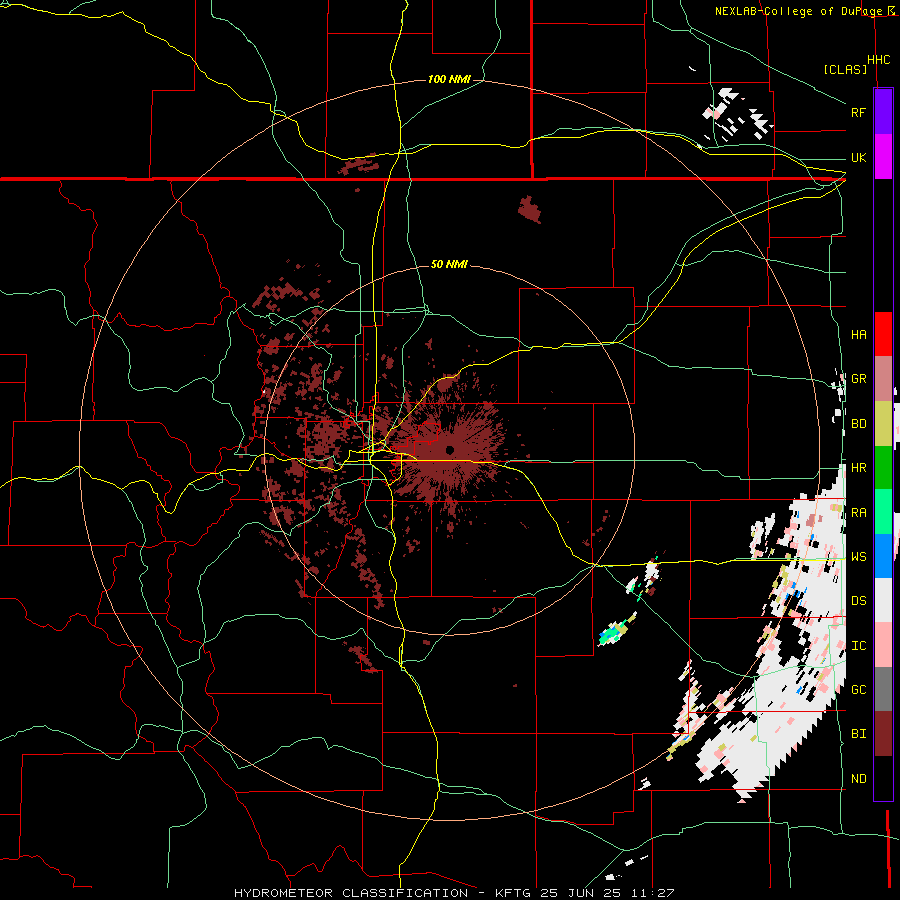The image size is (900, 900).
Task: Click the ND black legend swatch
Action: click(x=883, y=778)
